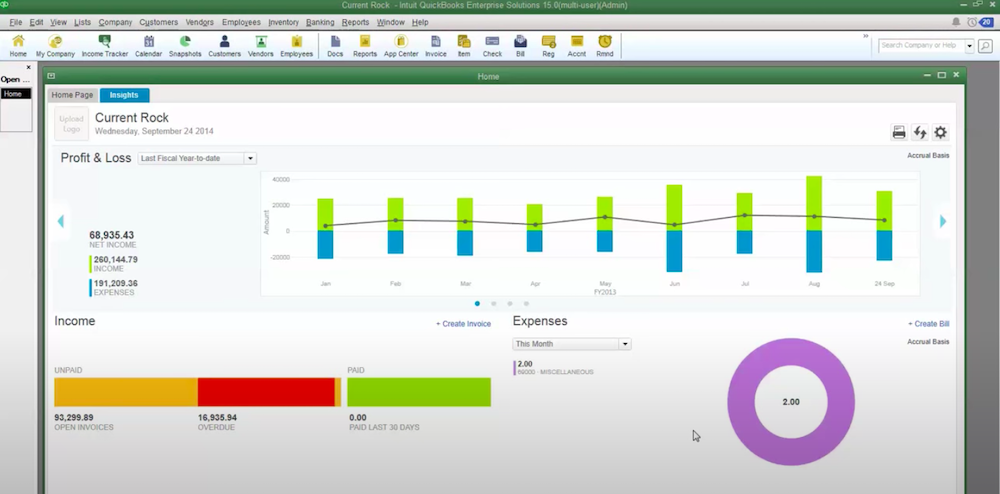The width and height of the screenshot is (1000, 494).
Task: Create an Invoice from the toolbar icon
Action: click(x=436, y=46)
